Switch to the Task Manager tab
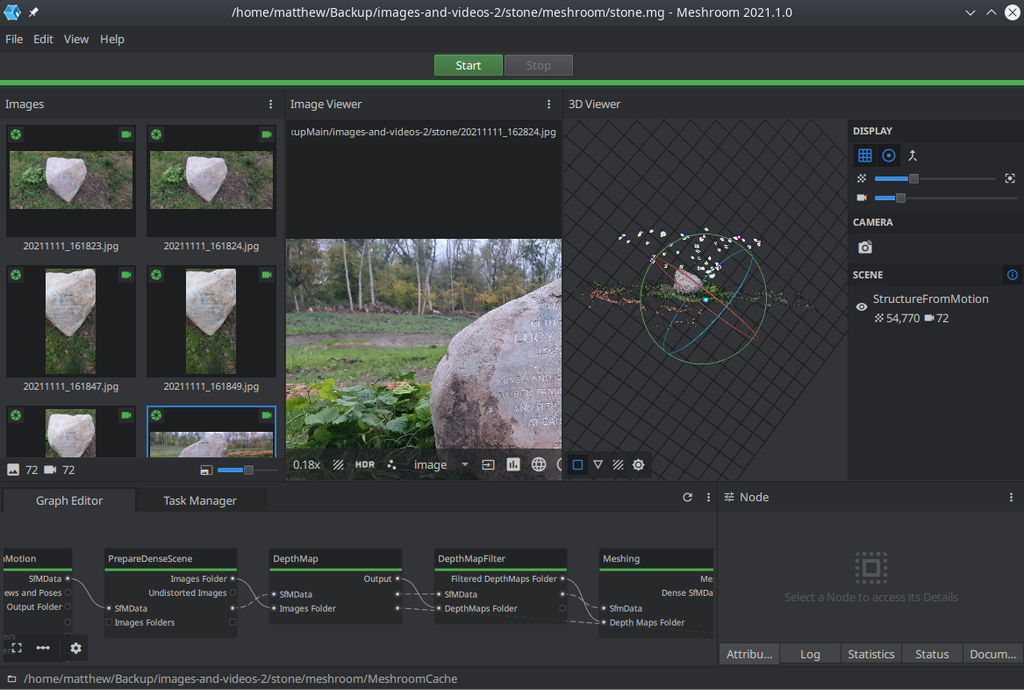The image size is (1024, 690). (x=200, y=501)
